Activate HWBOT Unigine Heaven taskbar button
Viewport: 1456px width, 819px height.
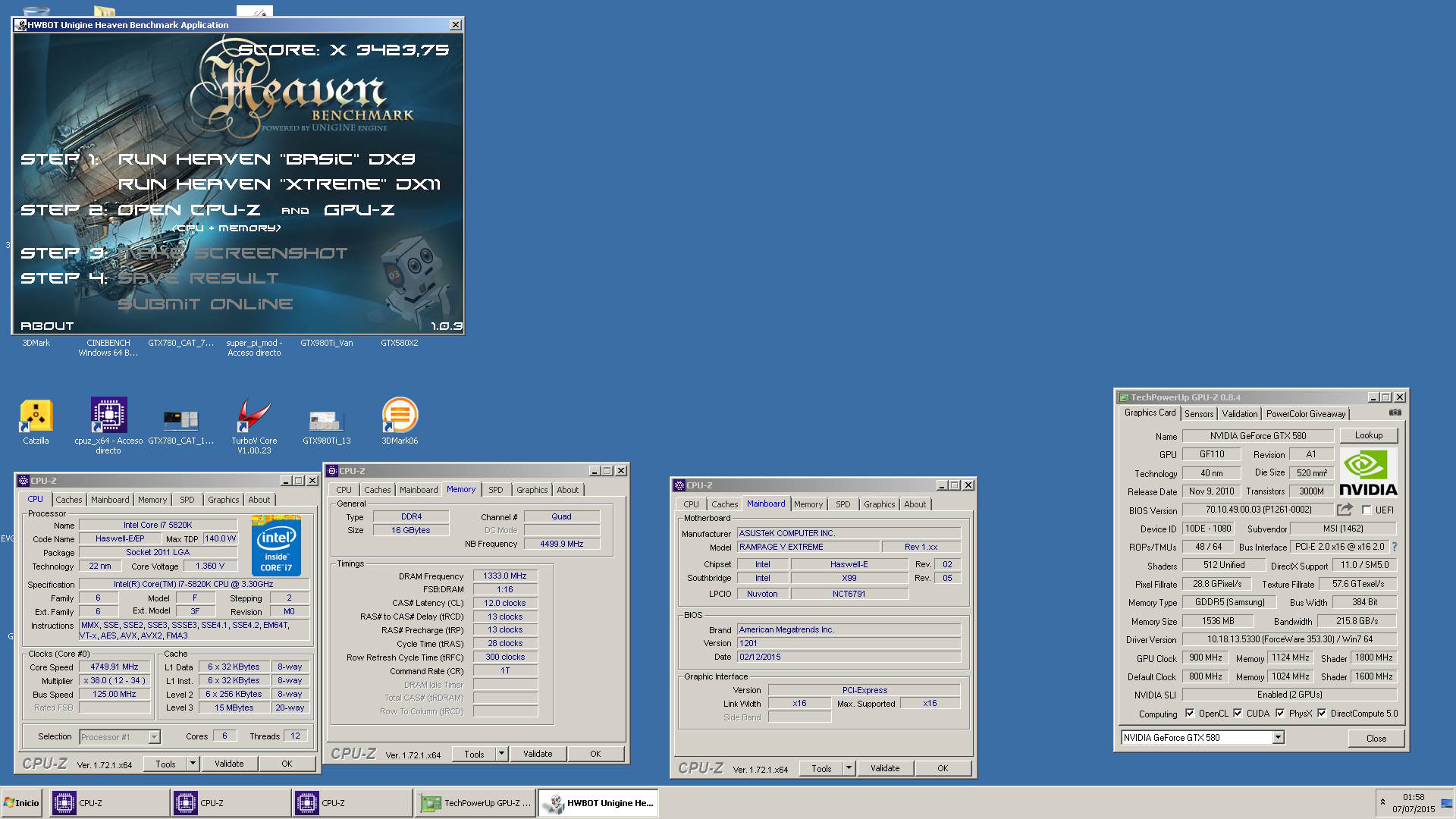point(598,803)
